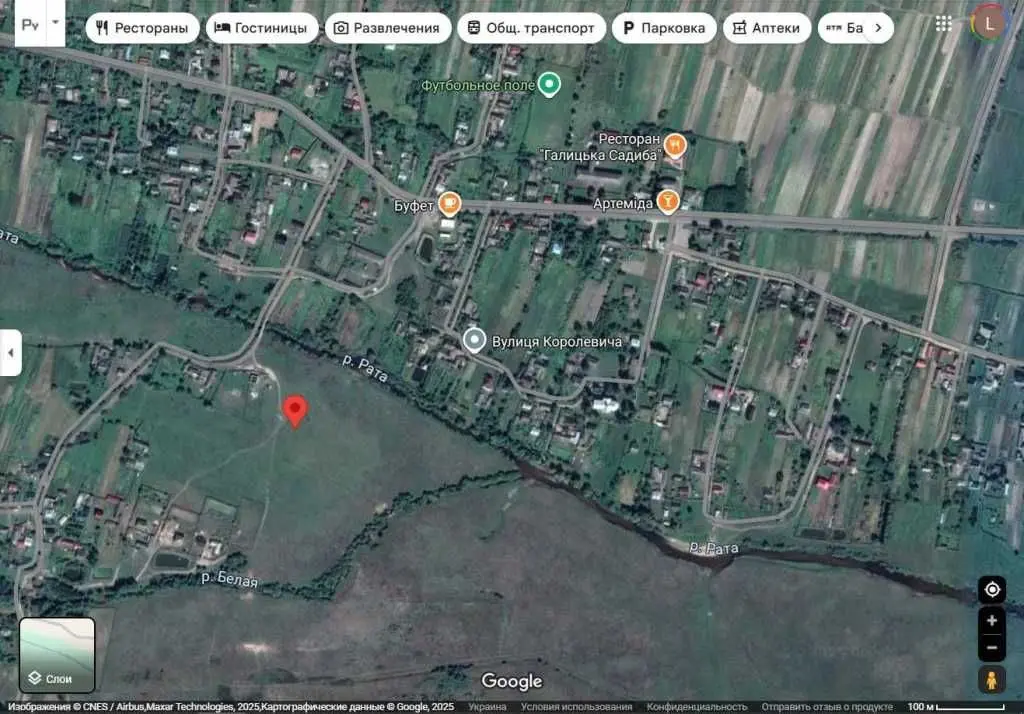The width and height of the screenshot is (1024, 714).
Task: Open the dropdown arrow beside the search box
Action: click(56, 23)
